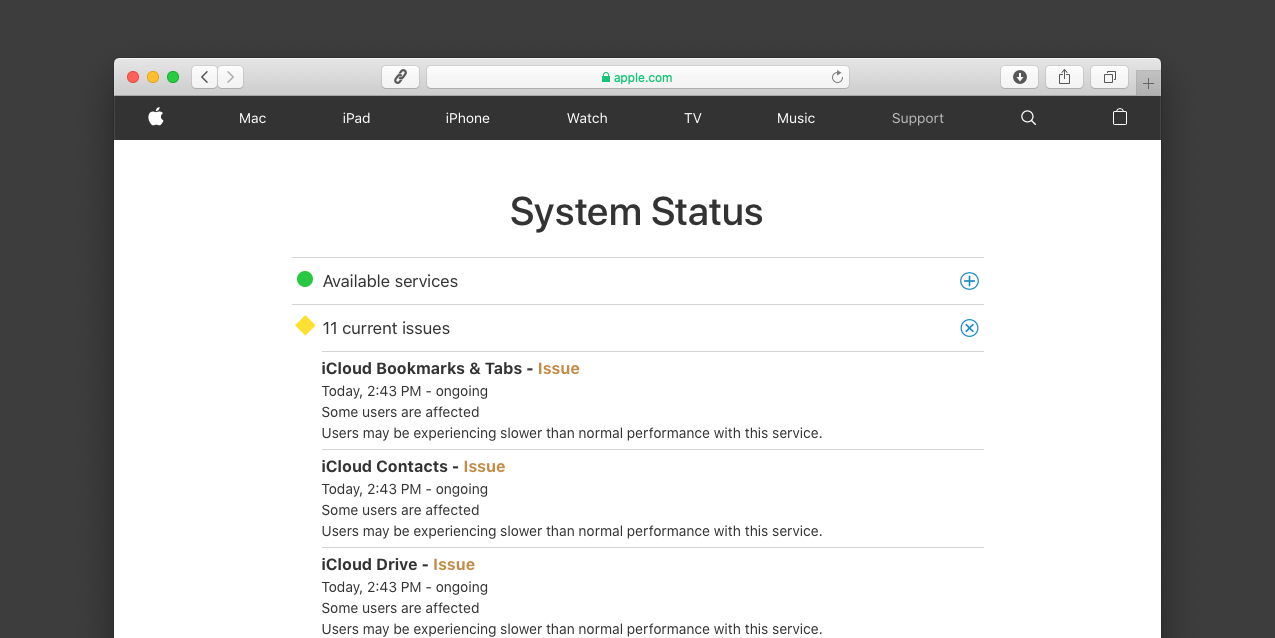Open the Mac menu item

coord(252,118)
